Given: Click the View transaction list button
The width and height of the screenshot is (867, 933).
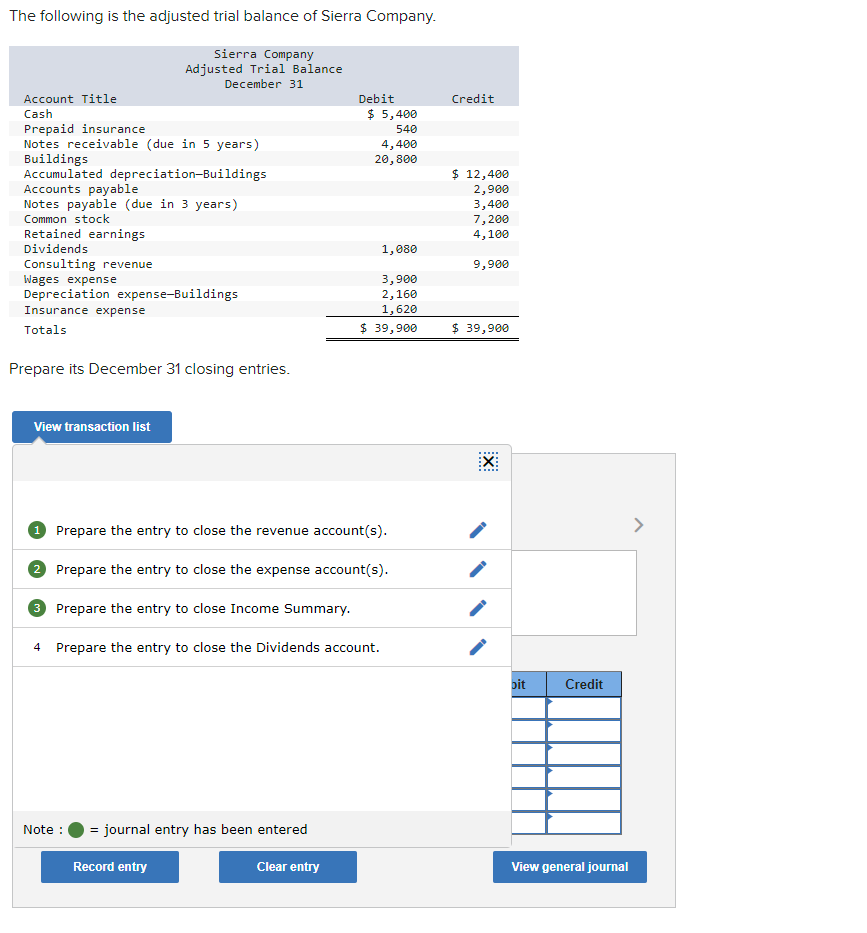Looking at the screenshot, I should coord(91,426).
